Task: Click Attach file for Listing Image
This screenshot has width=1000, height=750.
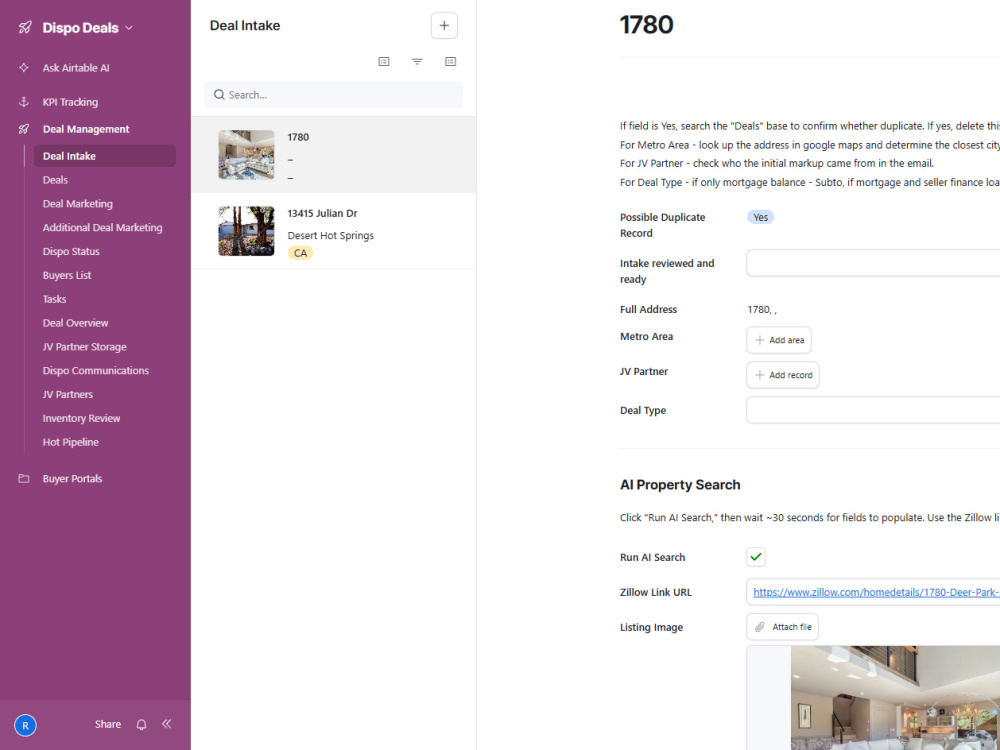Action: coord(783,627)
